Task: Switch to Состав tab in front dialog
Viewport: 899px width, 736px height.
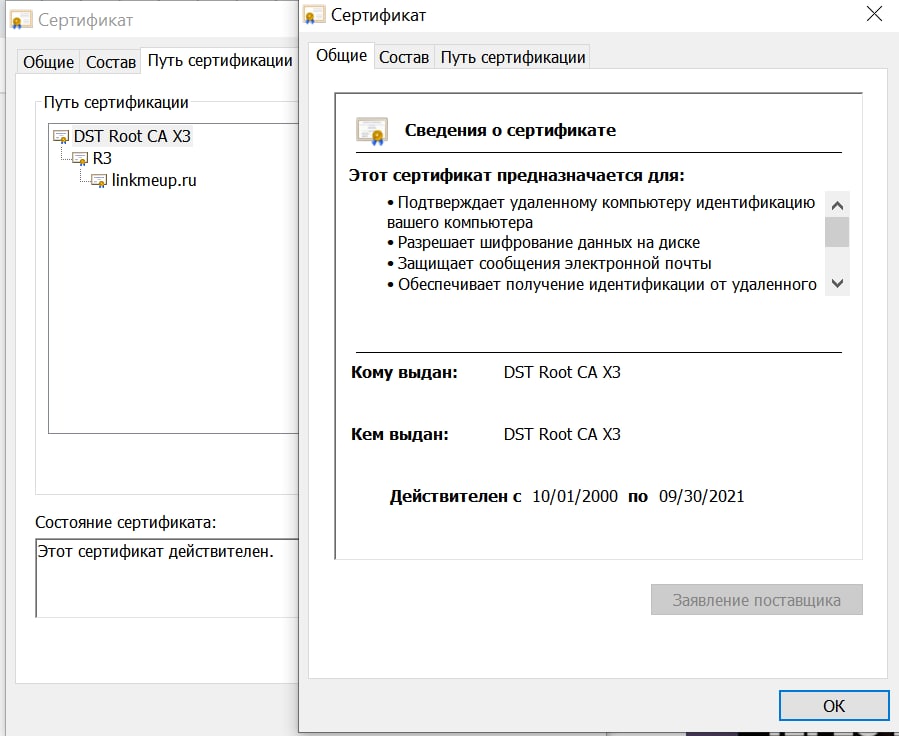Action: (x=404, y=57)
